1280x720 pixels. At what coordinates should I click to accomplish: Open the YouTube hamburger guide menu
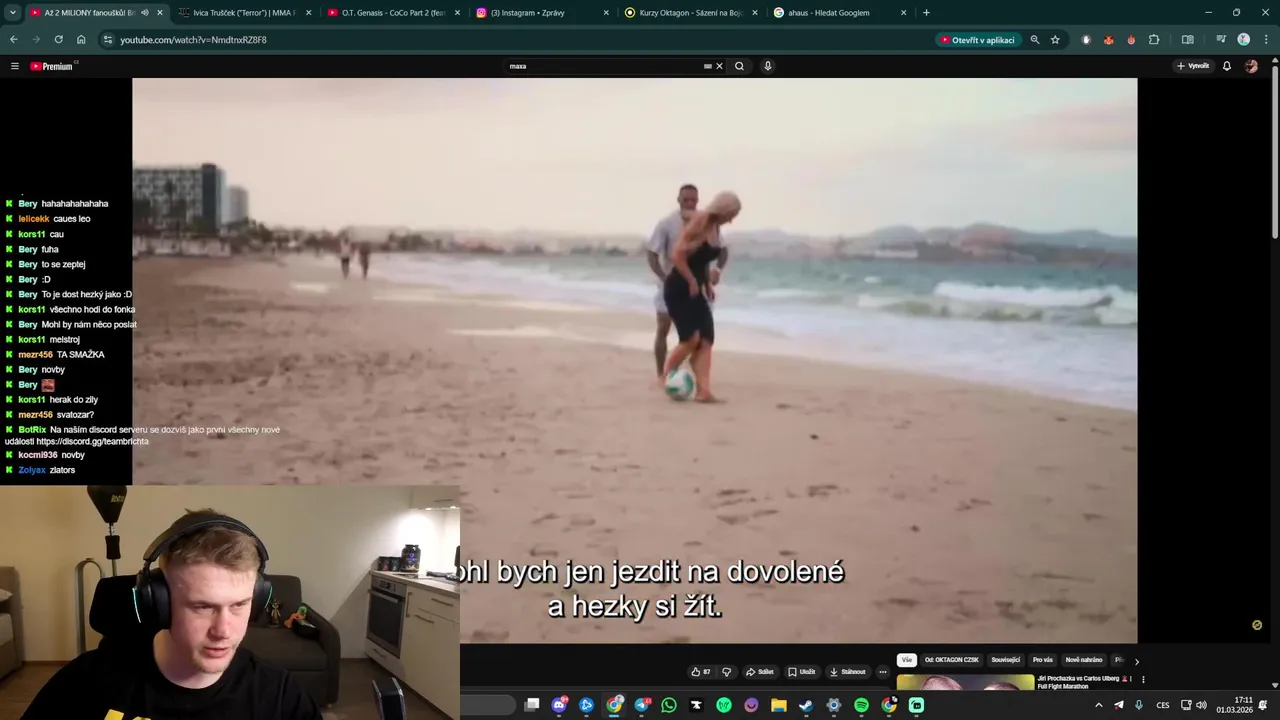[x=15, y=66]
